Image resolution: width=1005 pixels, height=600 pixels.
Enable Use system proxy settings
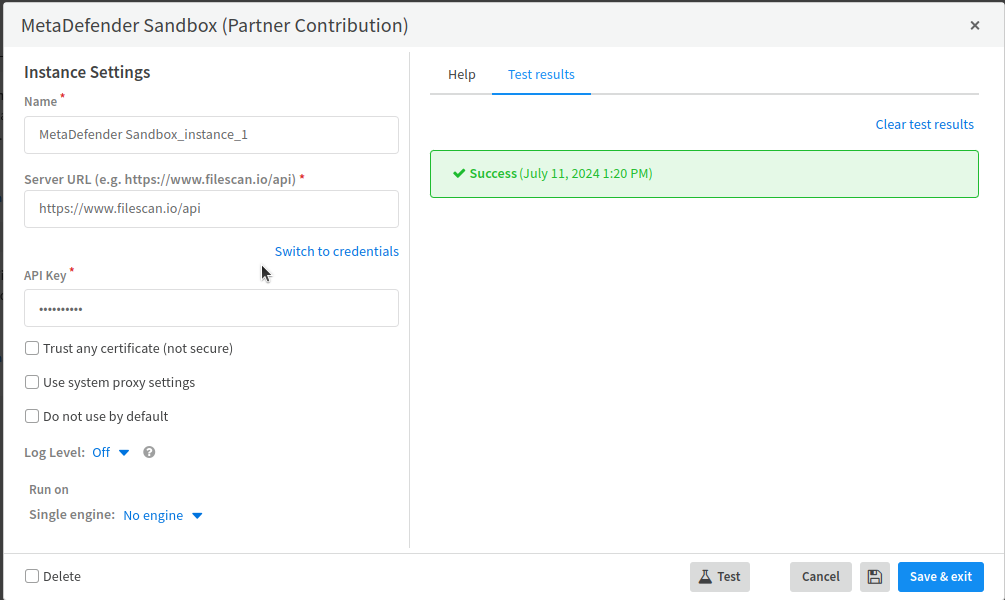(x=32, y=382)
